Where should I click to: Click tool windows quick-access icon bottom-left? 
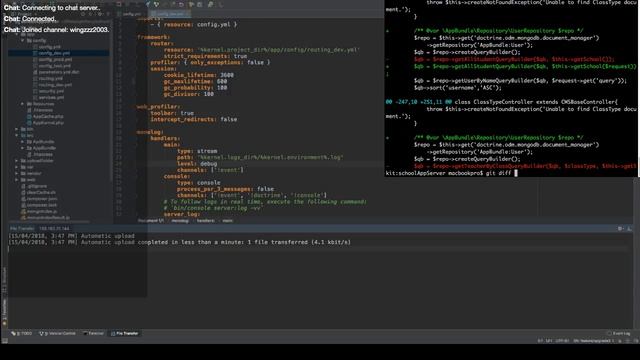click(4, 340)
